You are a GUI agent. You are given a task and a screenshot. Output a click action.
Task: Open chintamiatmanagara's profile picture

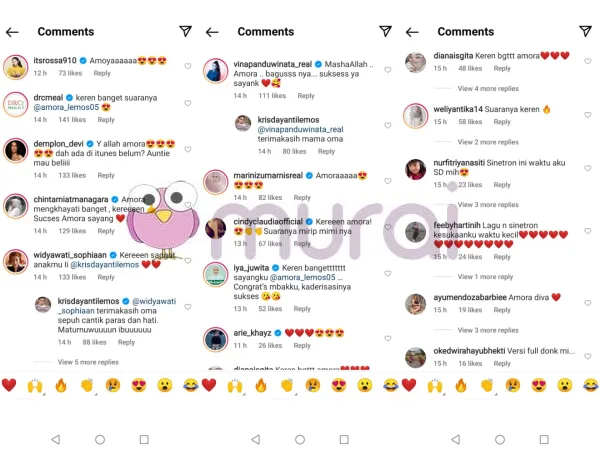pyautogui.click(x=16, y=206)
